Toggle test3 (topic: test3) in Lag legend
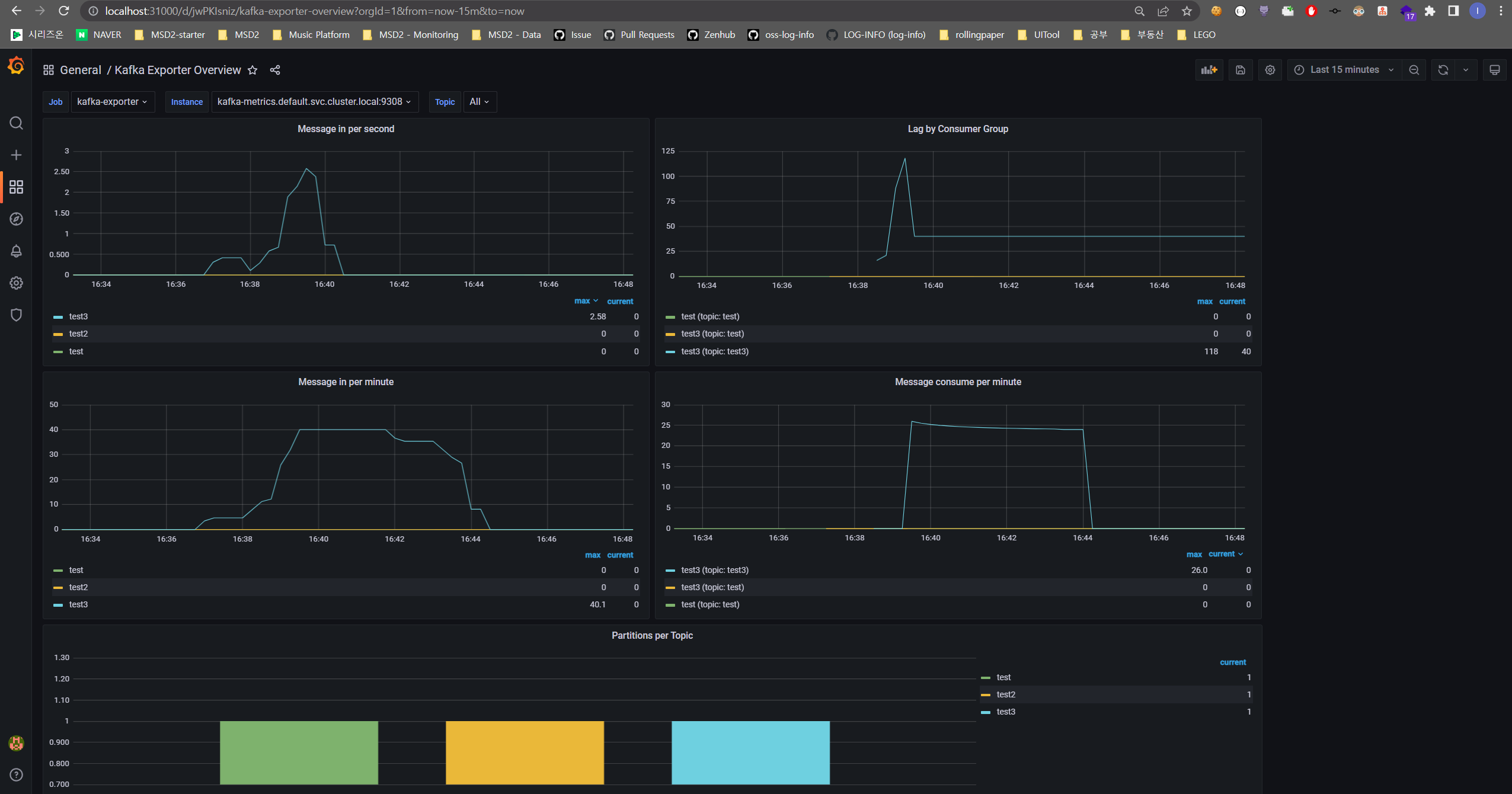This screenshot has width=1512, height=794. (x=714, y=351)
